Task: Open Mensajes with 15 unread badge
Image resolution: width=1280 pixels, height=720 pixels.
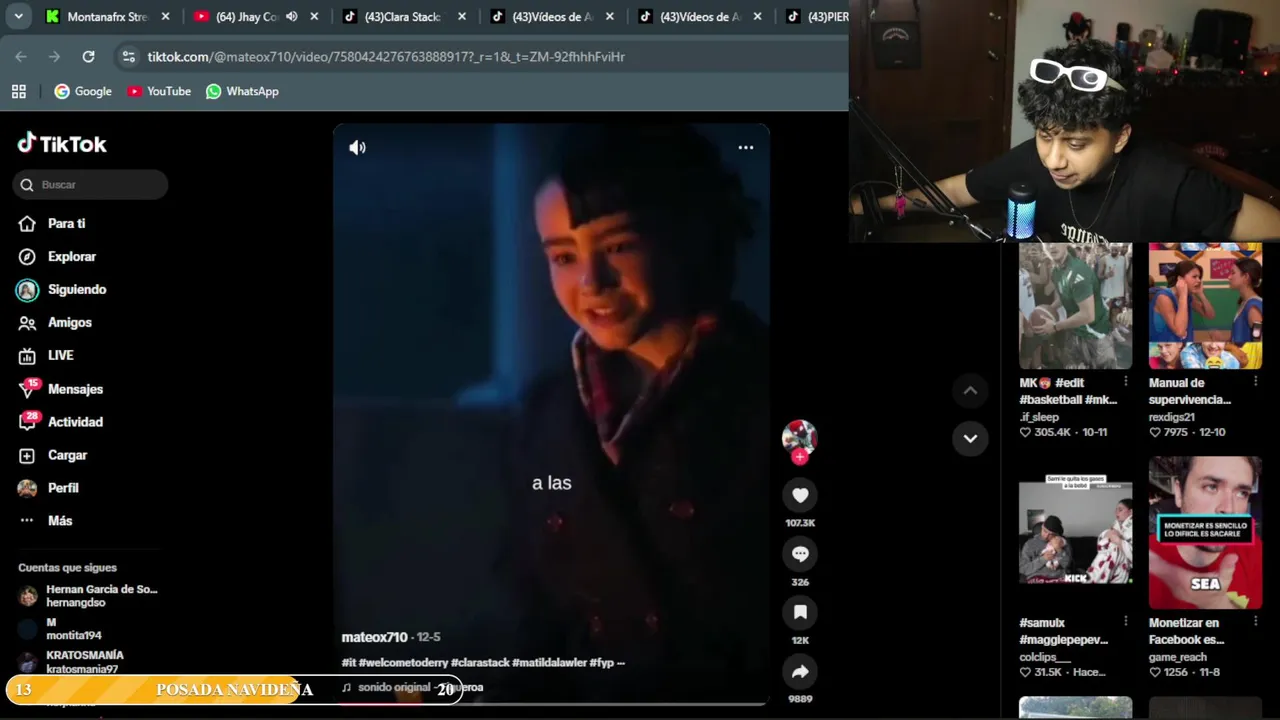Action: pyautogui.click(x=61, y=389)
